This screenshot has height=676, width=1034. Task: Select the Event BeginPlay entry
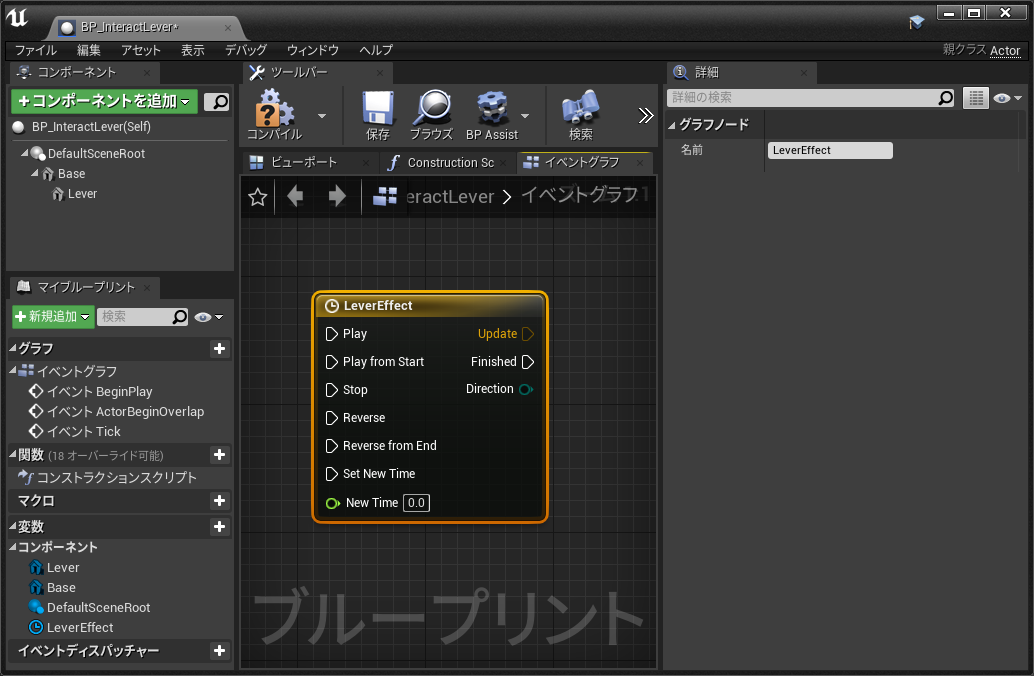pos(99,391)
